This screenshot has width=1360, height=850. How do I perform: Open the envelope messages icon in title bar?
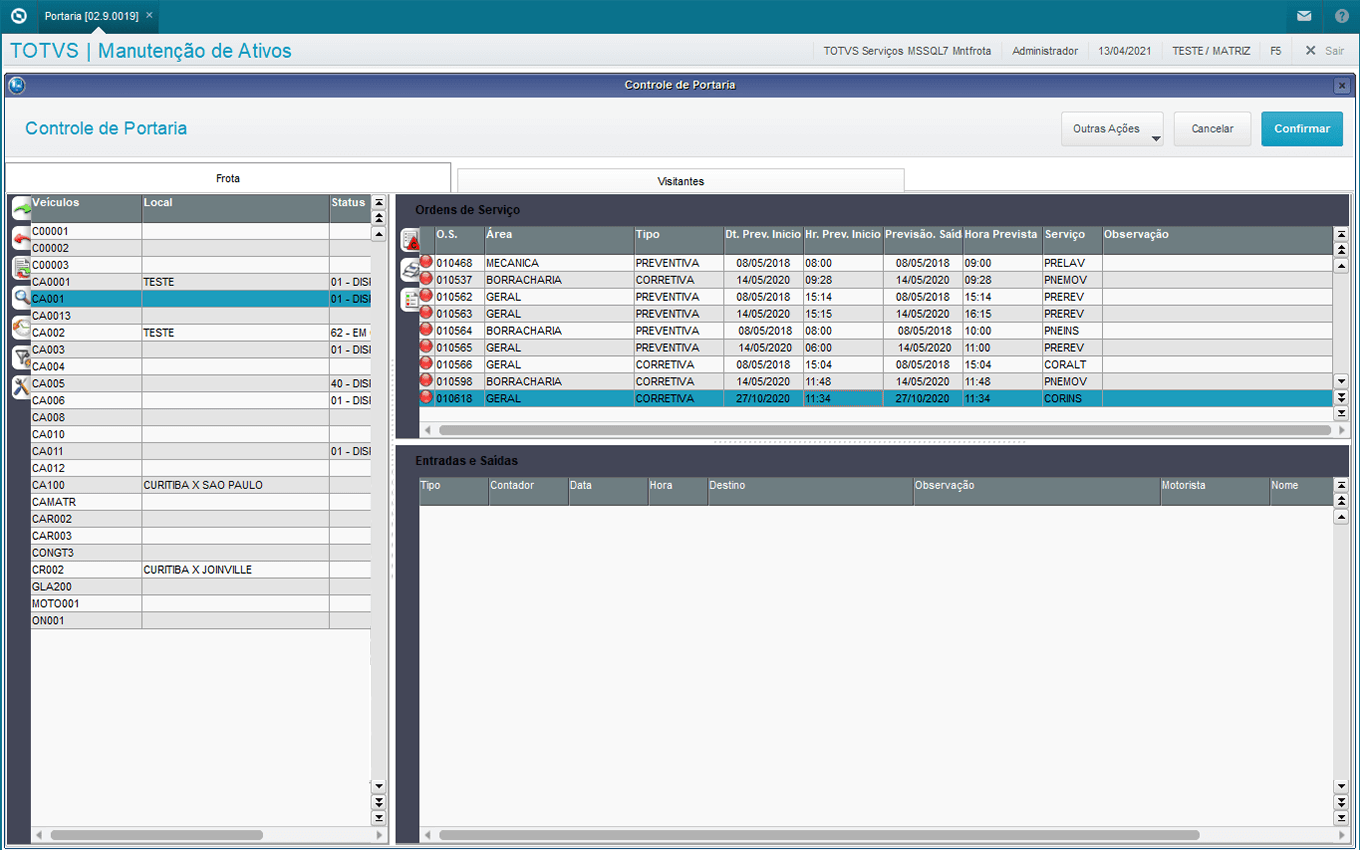(x=1304, y=16)
